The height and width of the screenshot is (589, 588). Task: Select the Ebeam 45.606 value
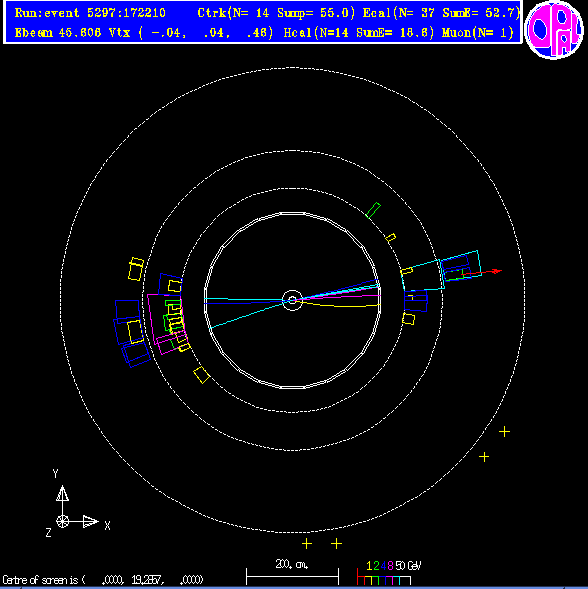tap(58, 33)
